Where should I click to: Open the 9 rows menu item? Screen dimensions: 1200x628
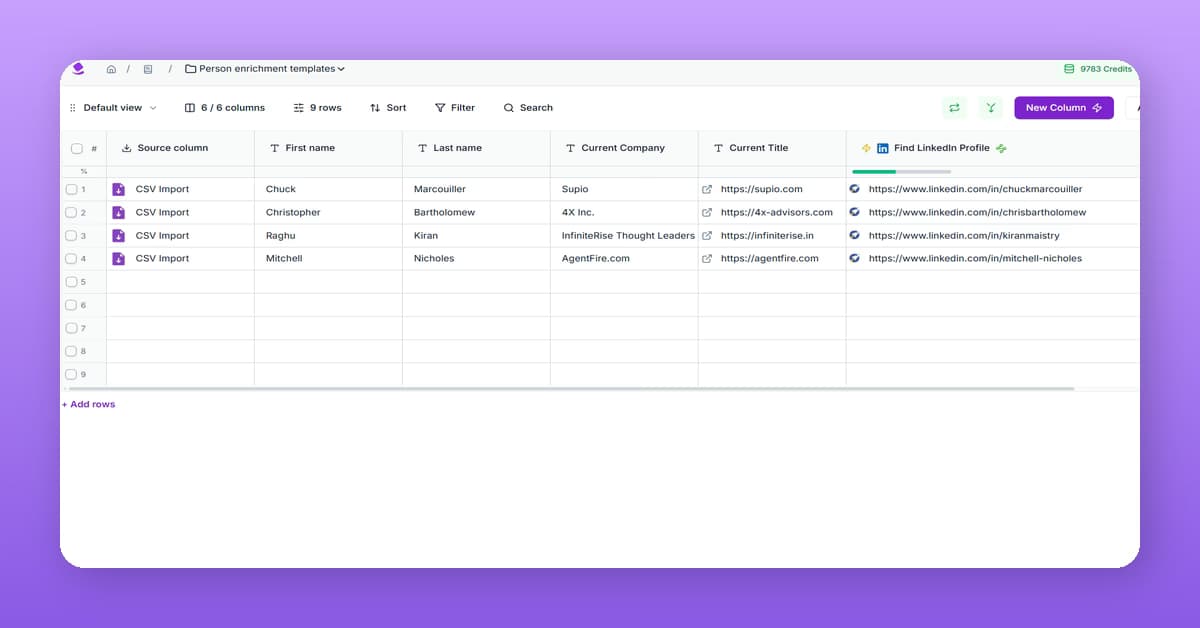click(317, 107)
